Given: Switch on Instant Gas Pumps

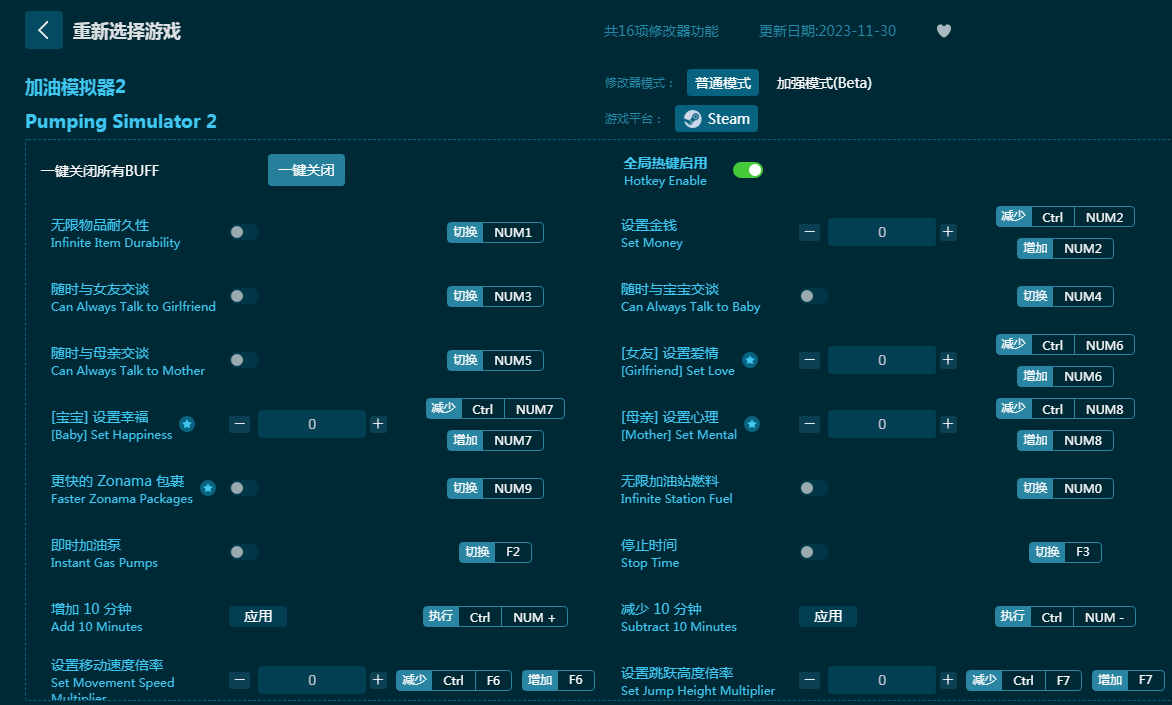Looking at the screenshot, I should [x=244, y=552].
